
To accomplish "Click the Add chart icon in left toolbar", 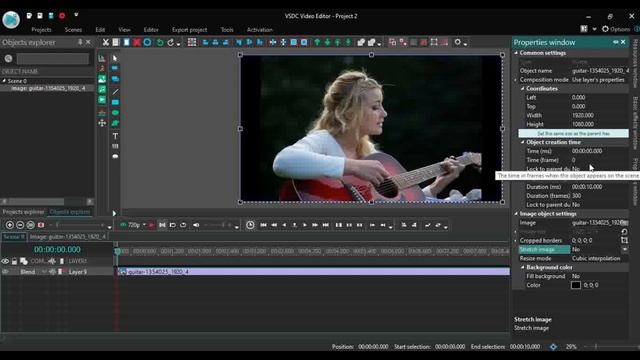I will tap(102, 58).
